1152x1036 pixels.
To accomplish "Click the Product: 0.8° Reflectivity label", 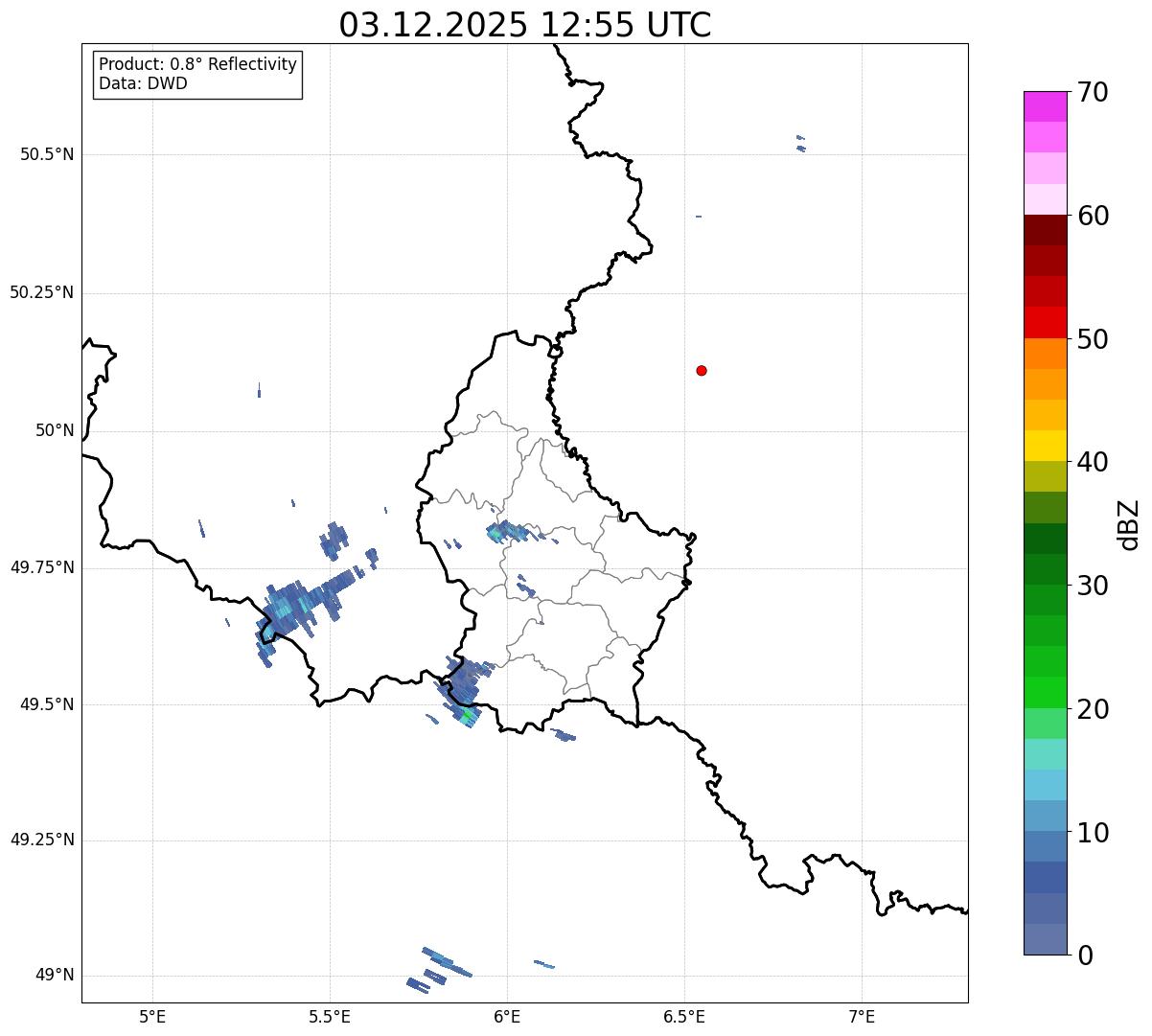I will [198, 64].
